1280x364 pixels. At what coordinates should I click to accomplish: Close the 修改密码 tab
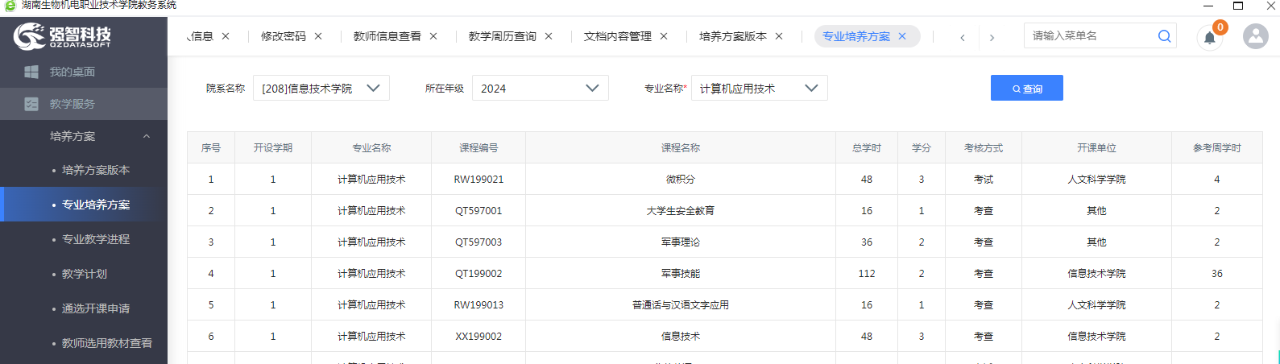pos(318,36)
